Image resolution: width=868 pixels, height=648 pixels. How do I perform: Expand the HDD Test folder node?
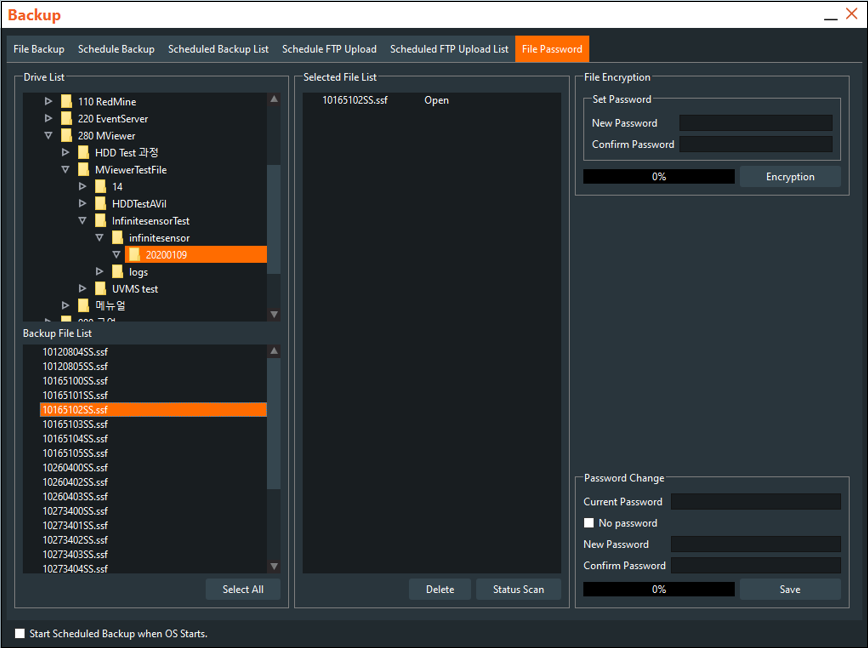[66, 153]
